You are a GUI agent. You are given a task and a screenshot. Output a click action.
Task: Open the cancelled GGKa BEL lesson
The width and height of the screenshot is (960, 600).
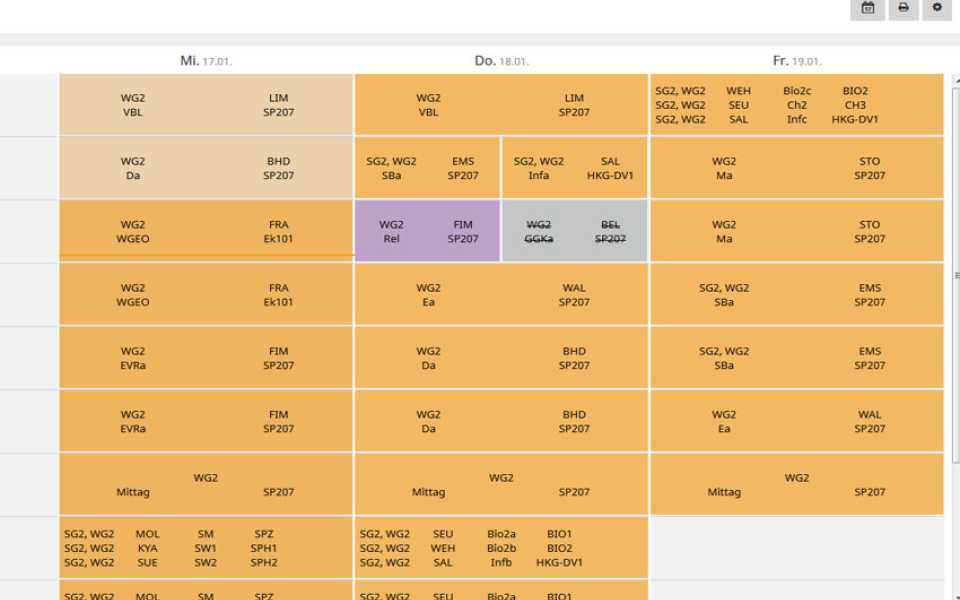(x=574, y=232)
